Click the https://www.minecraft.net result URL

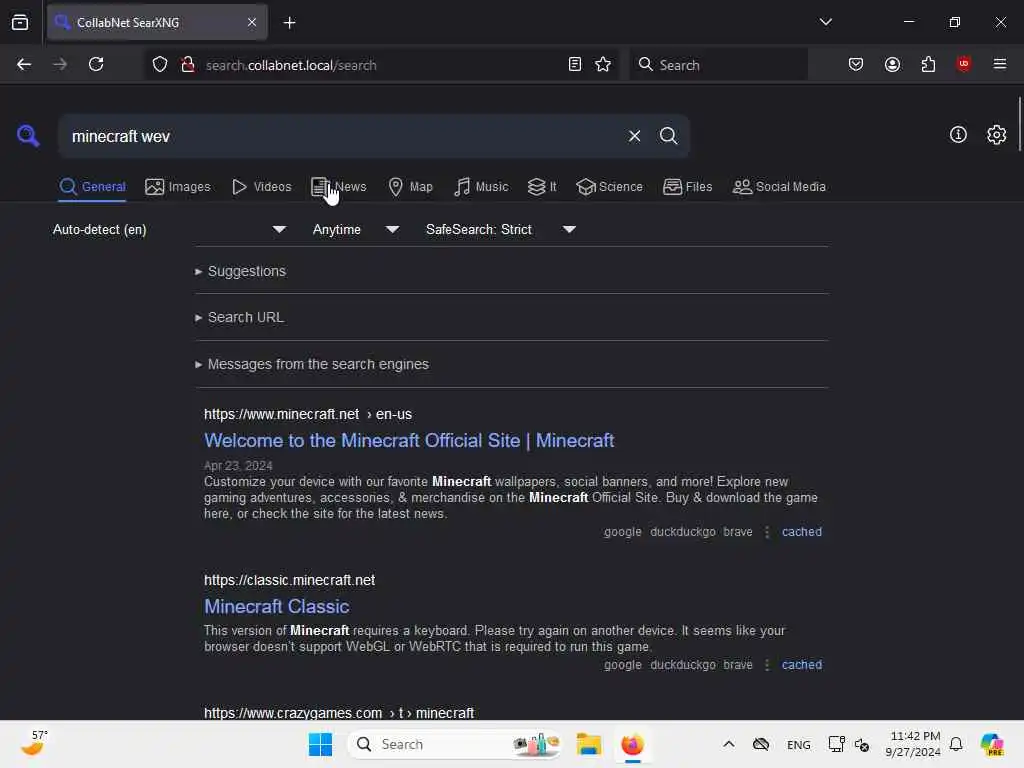pyautogui.click(x=308, y=414)
